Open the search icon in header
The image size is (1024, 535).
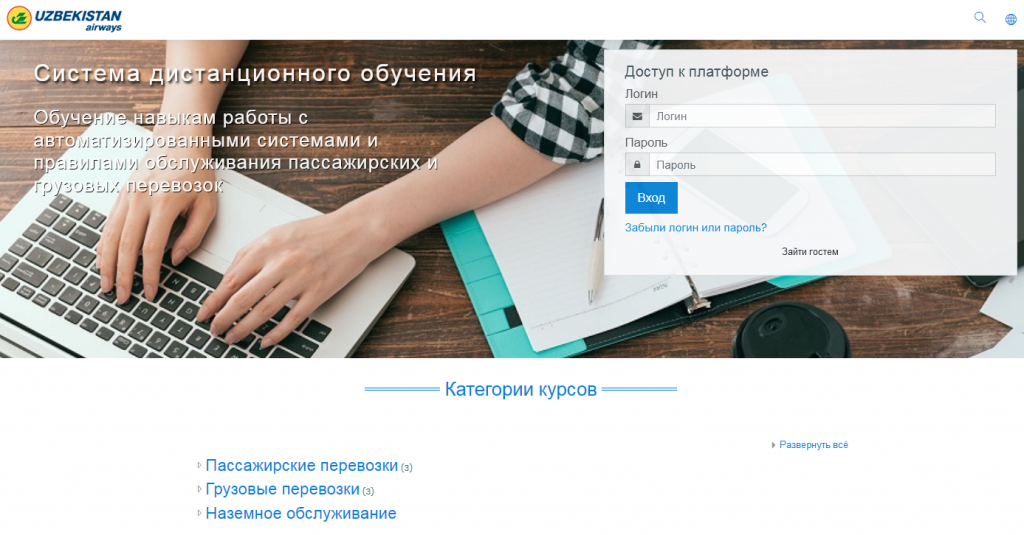coord(980,18)
